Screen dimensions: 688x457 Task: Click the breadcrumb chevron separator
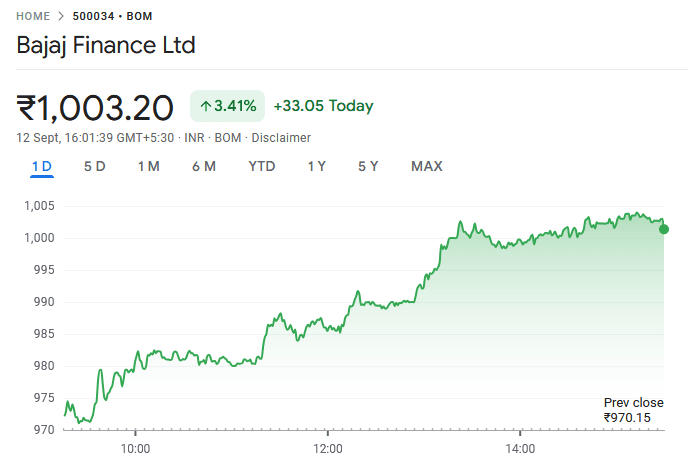[63, 17]
